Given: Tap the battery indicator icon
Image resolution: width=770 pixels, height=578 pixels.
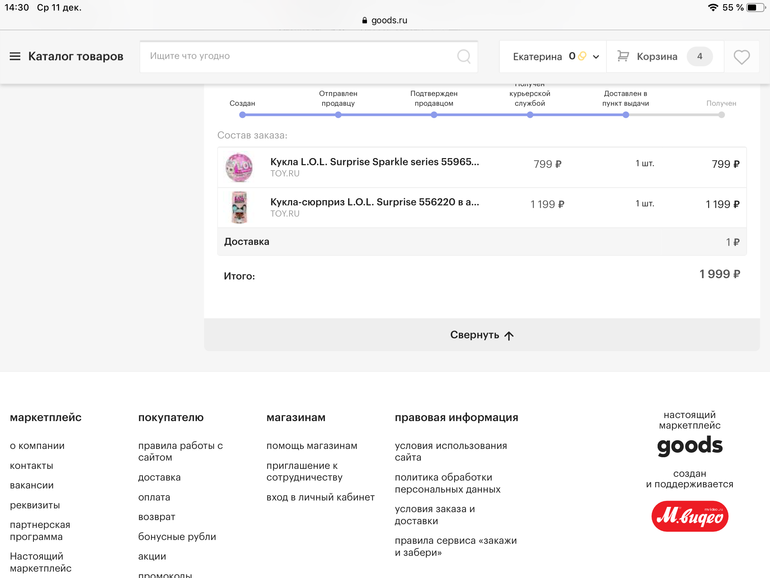Looking at the screenshot, I should click(x=755, y=7).
